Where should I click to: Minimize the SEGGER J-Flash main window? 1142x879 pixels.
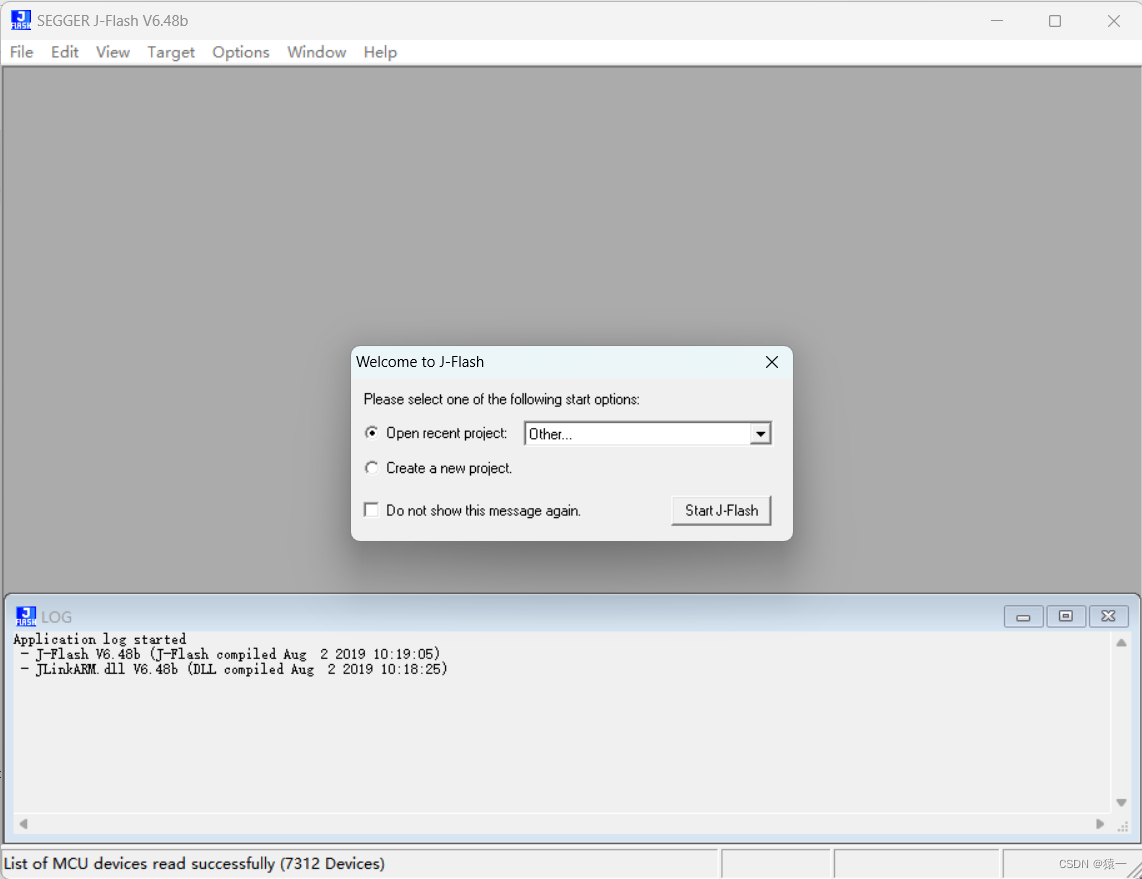click(x=997, y=20)
